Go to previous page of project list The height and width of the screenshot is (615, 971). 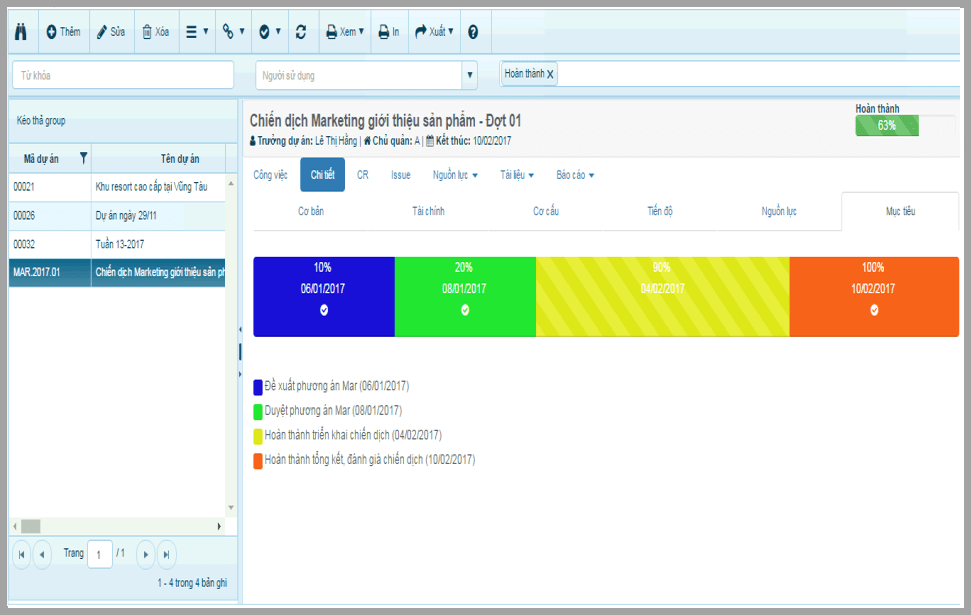(42, 555)
